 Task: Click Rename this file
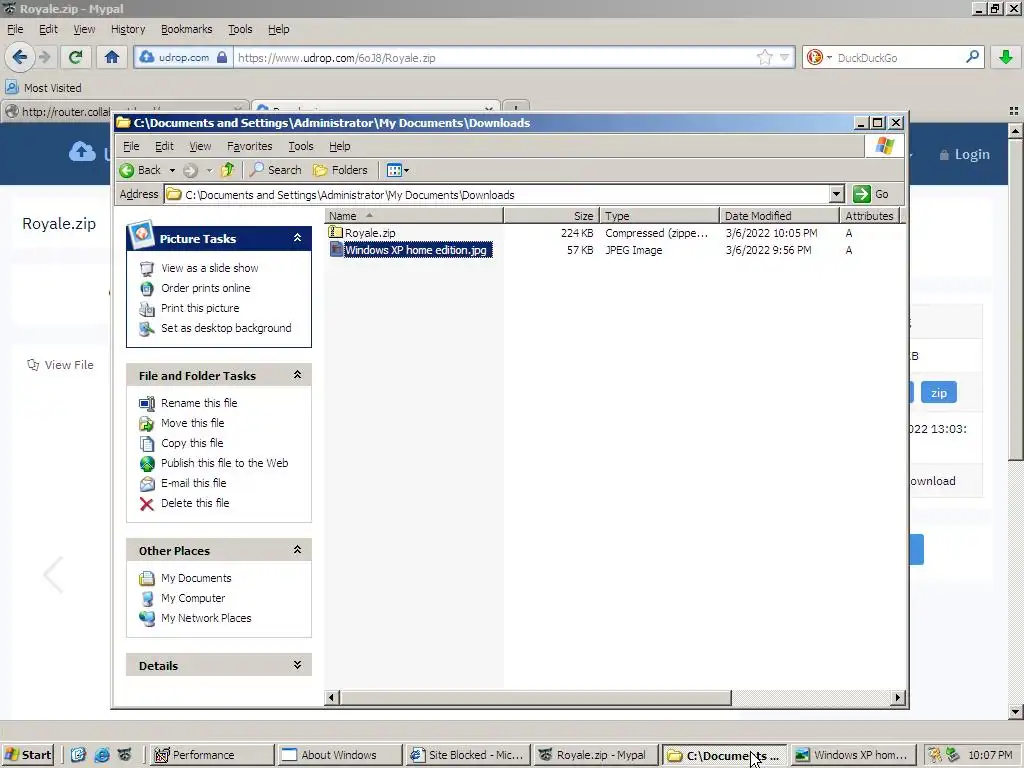199,403
